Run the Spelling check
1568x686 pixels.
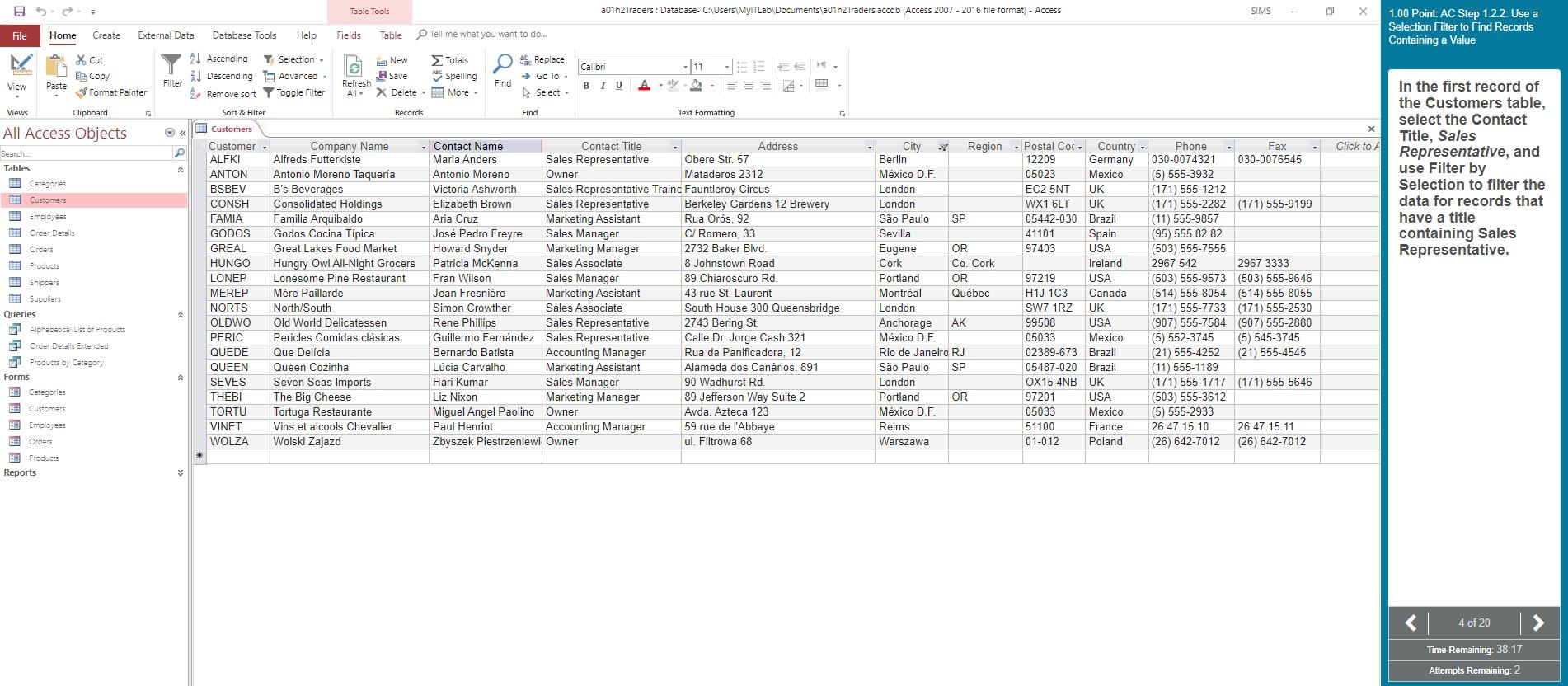coord(454,76)
